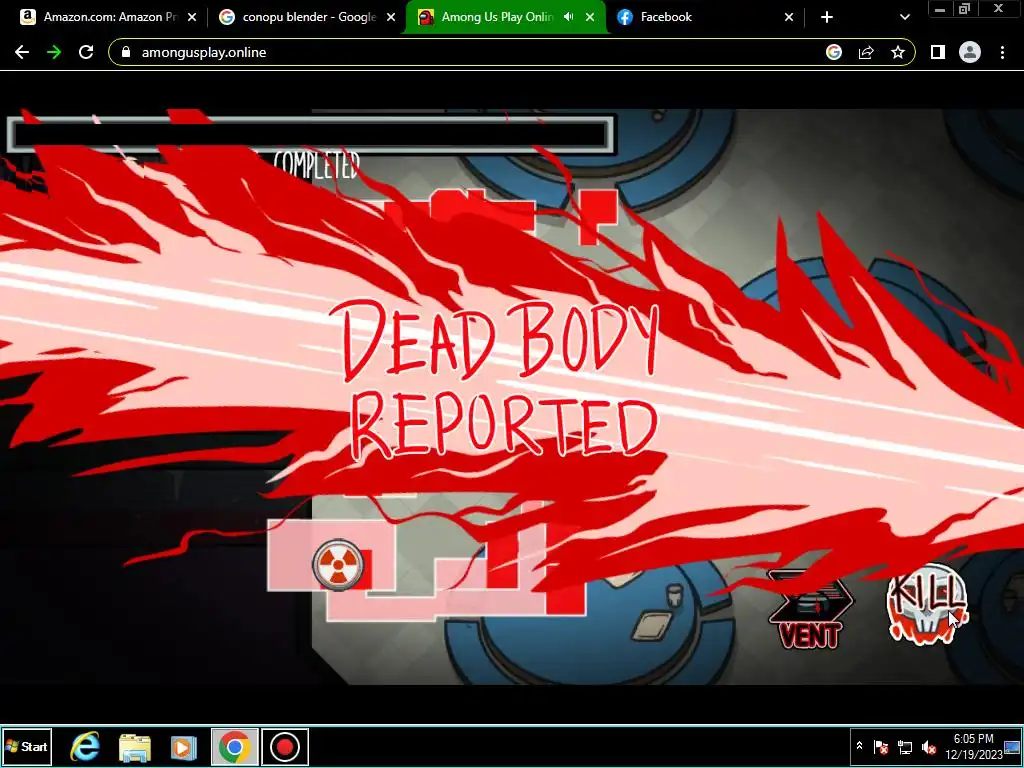Switch to the Amazon.com tab

coord(108,17)
